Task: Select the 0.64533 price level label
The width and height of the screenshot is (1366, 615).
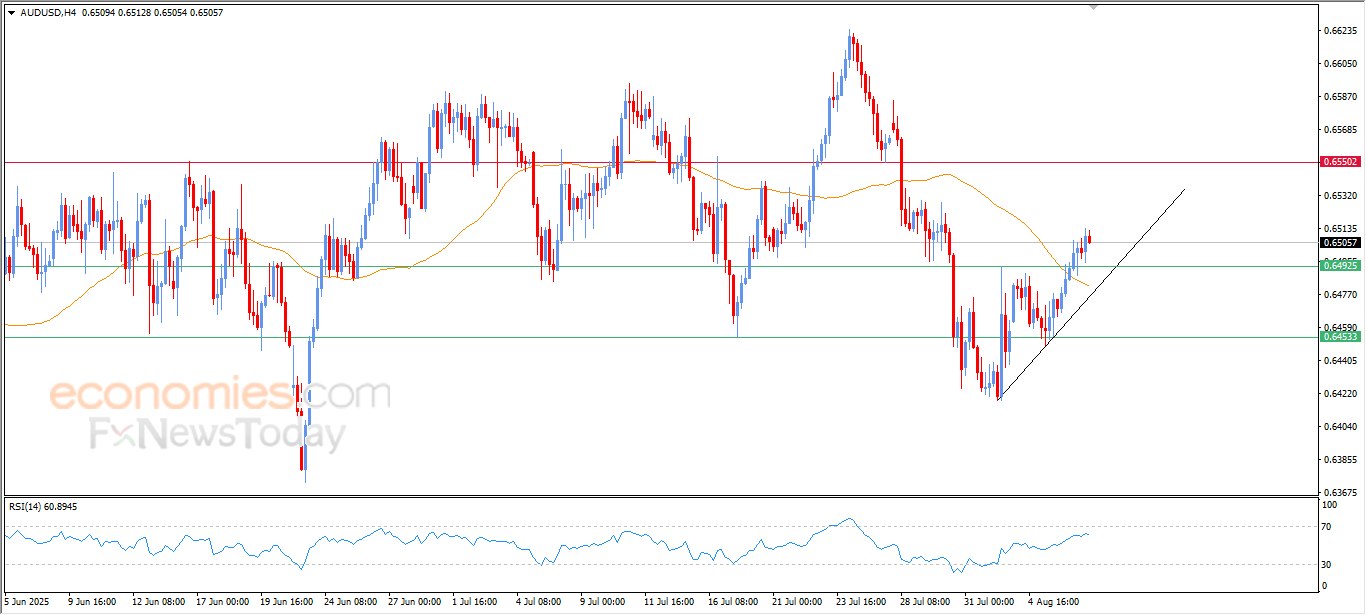Action: coord(1339,337)
